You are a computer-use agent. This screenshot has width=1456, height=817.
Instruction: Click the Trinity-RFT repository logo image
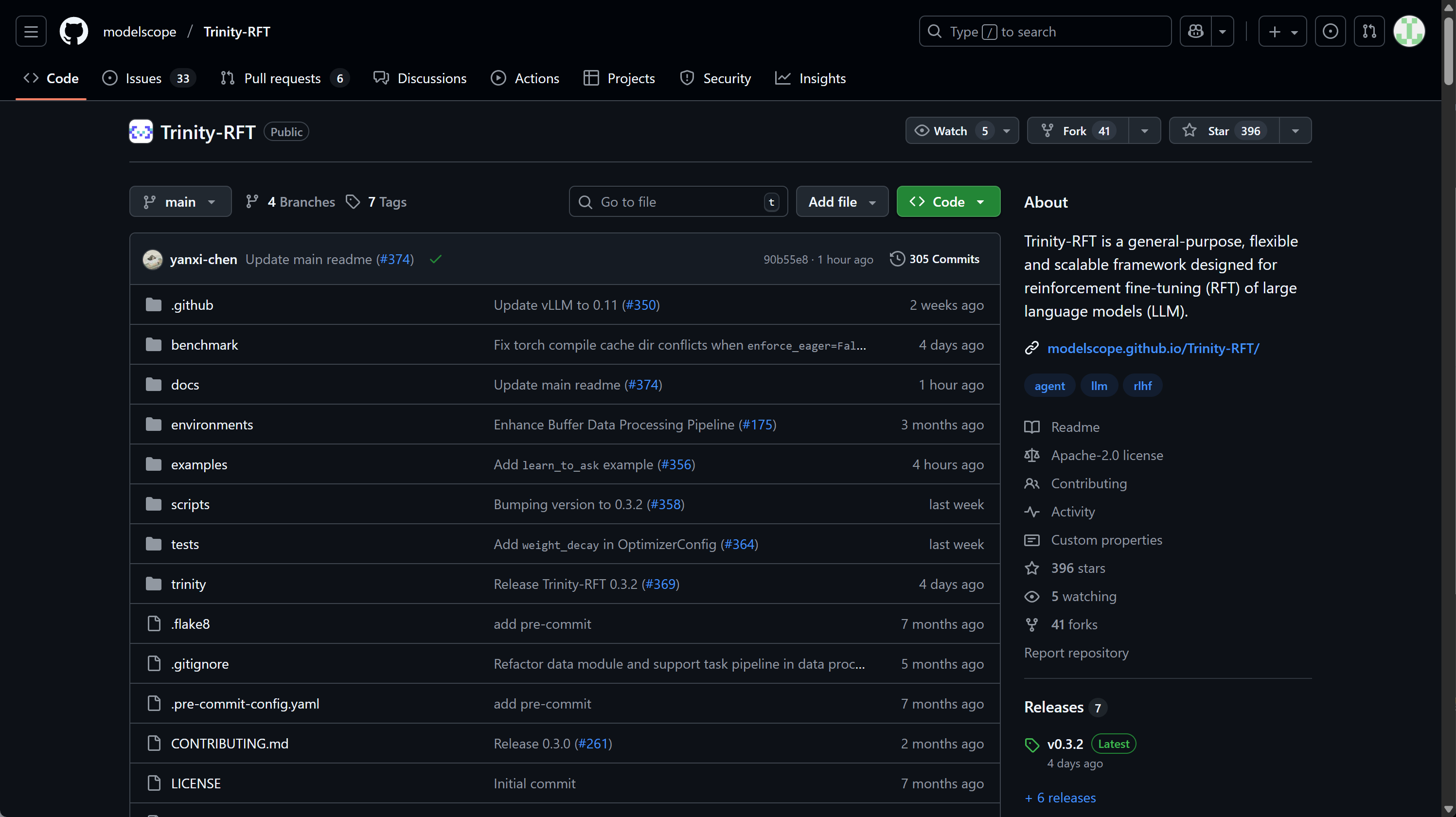(141, 132)
